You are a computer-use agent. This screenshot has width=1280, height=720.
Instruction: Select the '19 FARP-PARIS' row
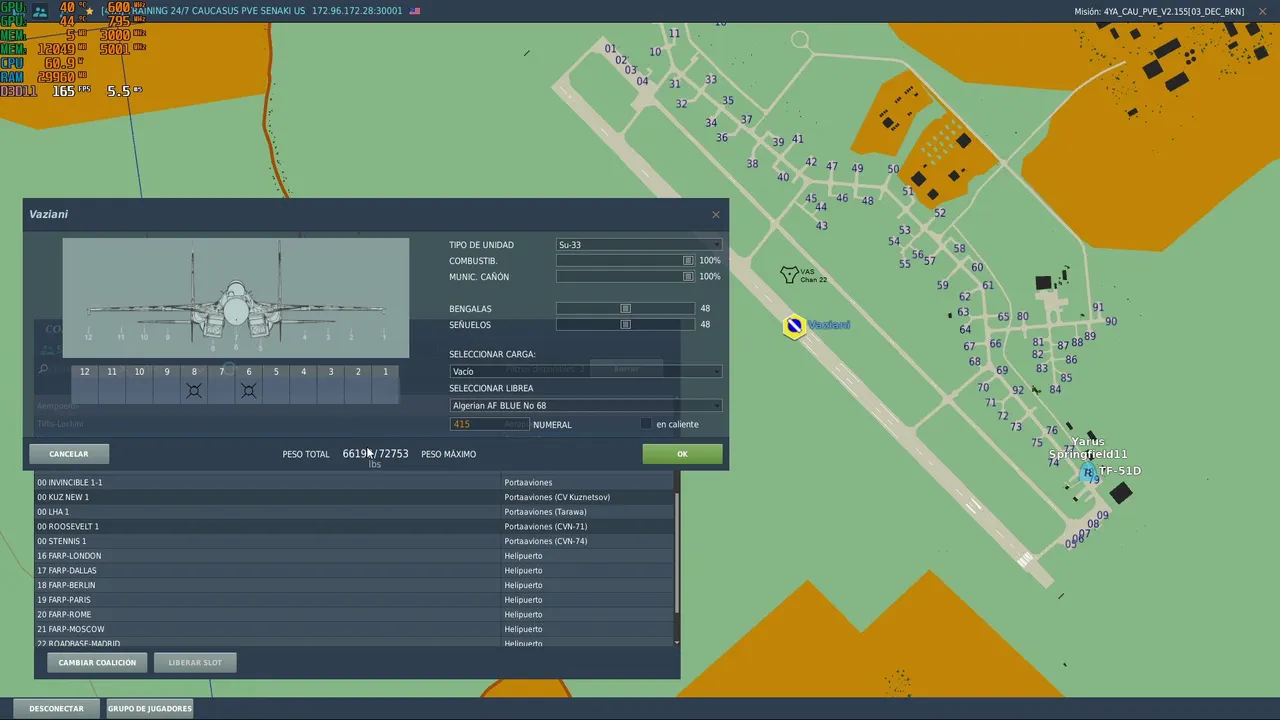pos(355,600)
